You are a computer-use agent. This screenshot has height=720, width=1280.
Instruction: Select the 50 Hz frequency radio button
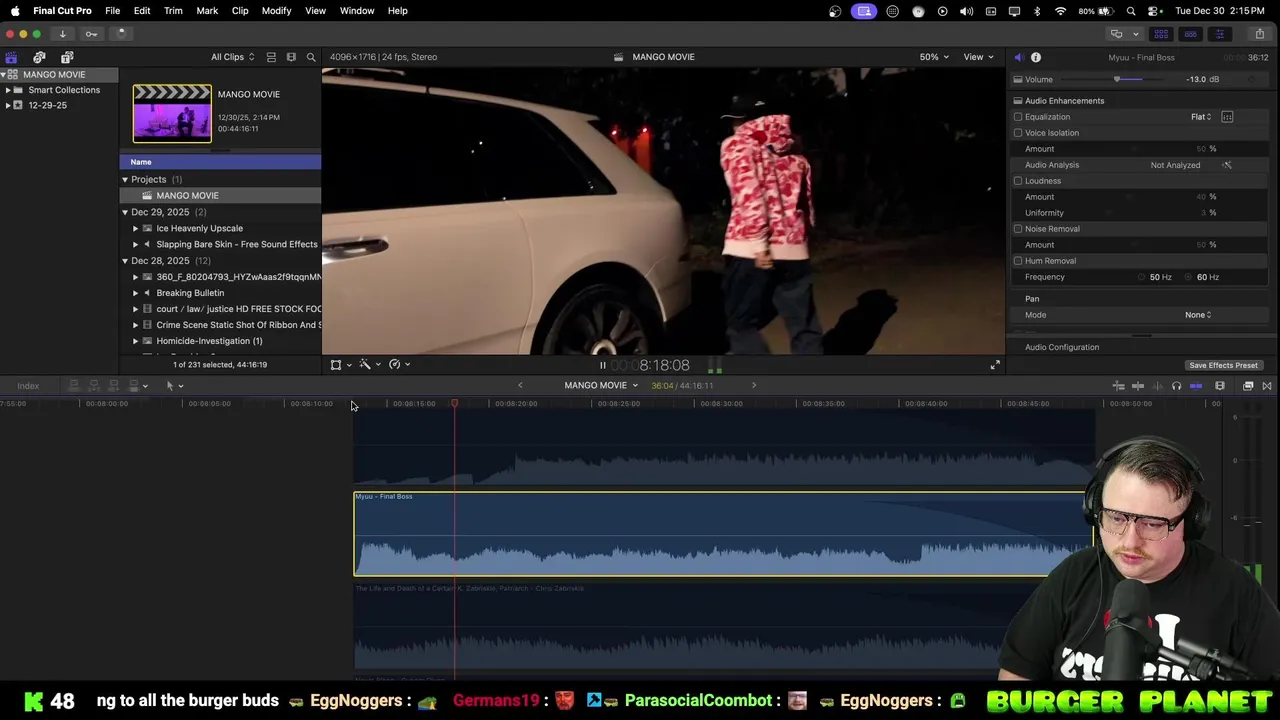click(1142, 277)
